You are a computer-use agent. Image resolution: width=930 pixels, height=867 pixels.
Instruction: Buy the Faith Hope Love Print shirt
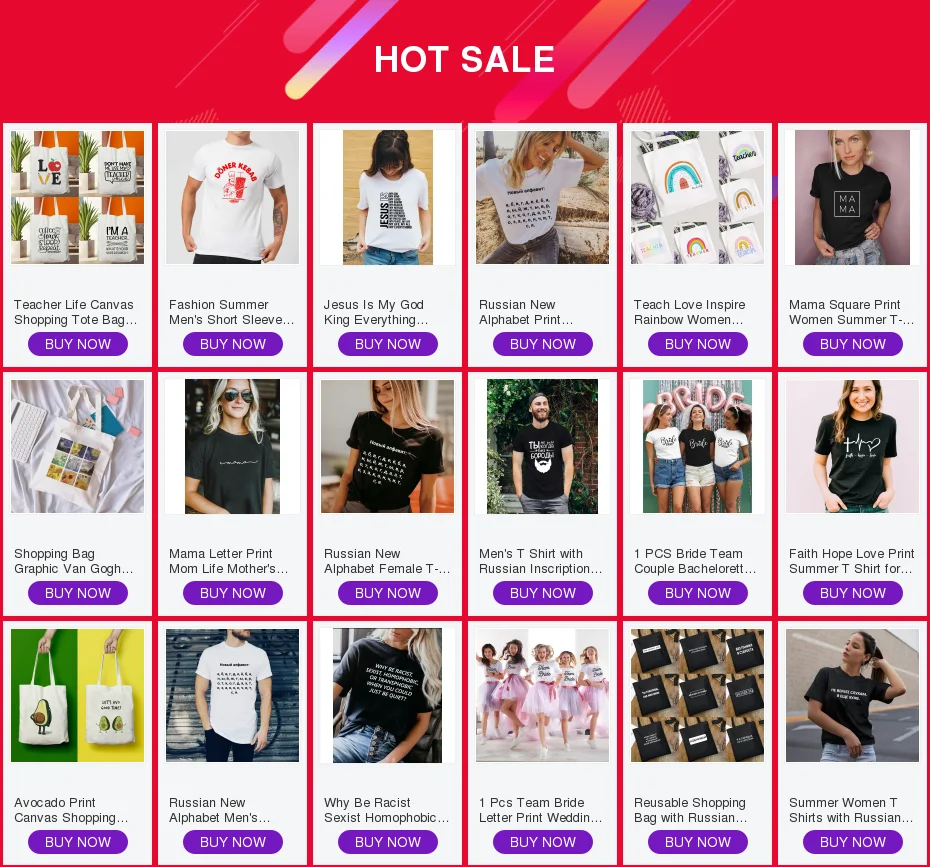[x=853, y=593]
